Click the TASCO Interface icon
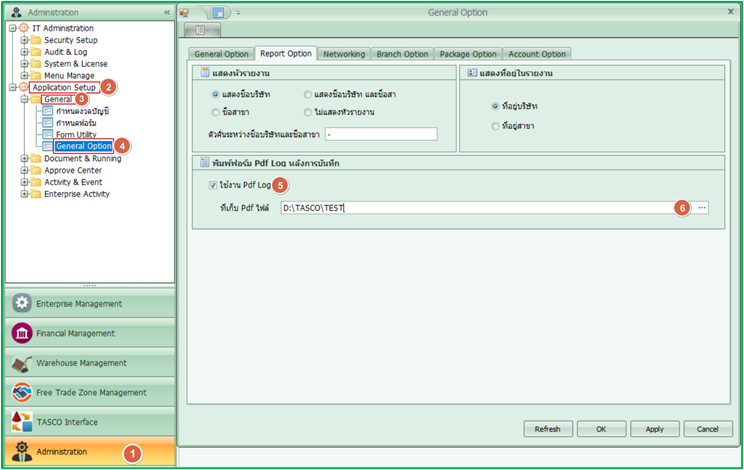 click(x=22, y=422)
